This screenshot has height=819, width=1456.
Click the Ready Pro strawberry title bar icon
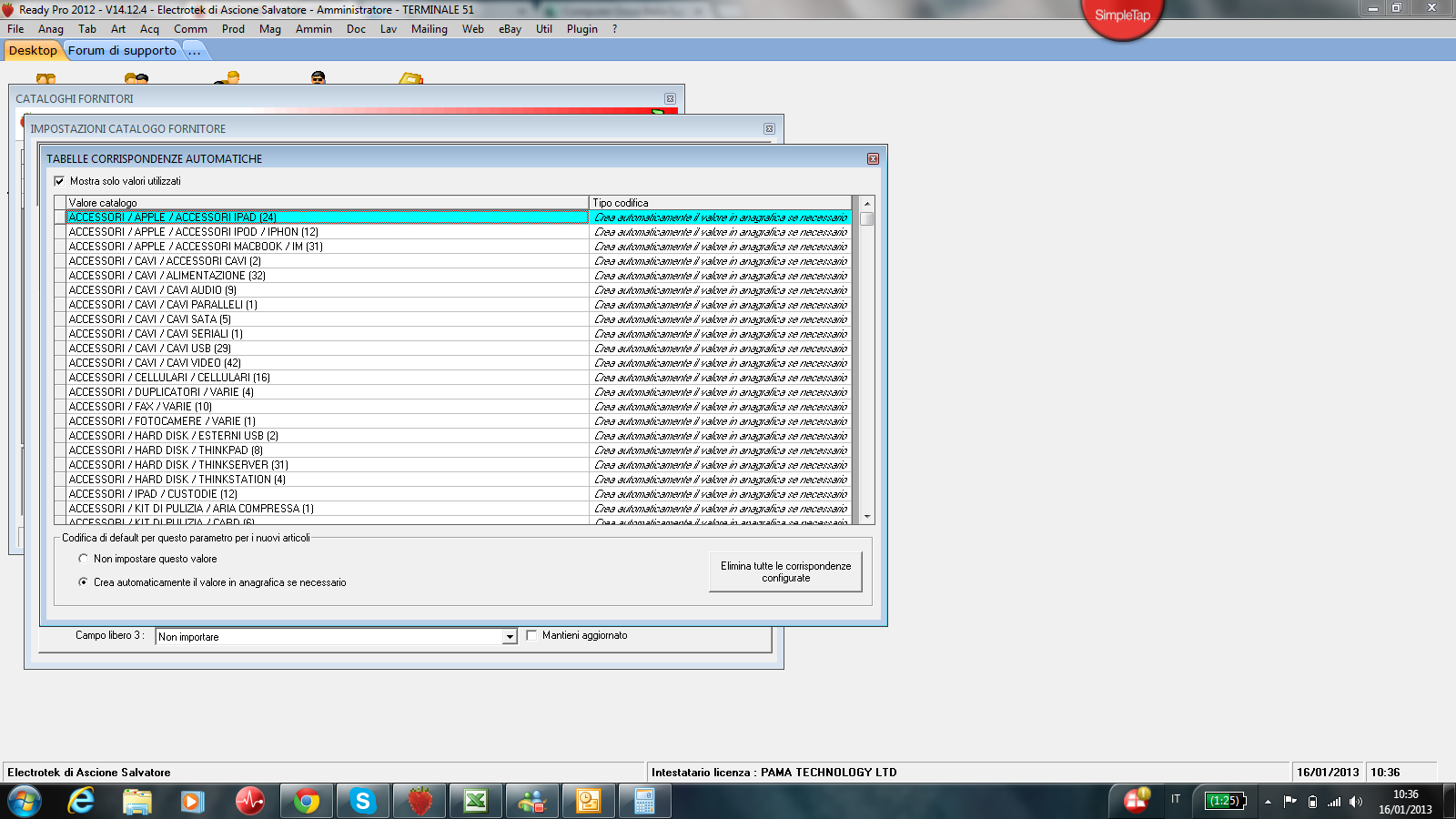point(8,9)
